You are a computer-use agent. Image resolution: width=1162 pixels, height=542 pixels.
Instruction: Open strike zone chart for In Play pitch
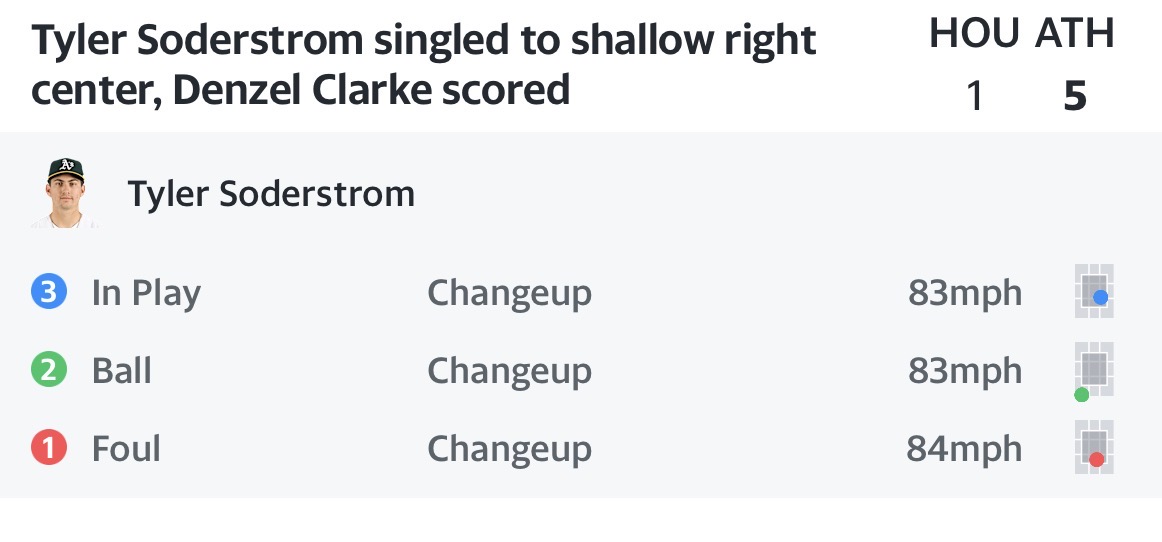[1094, 291]
